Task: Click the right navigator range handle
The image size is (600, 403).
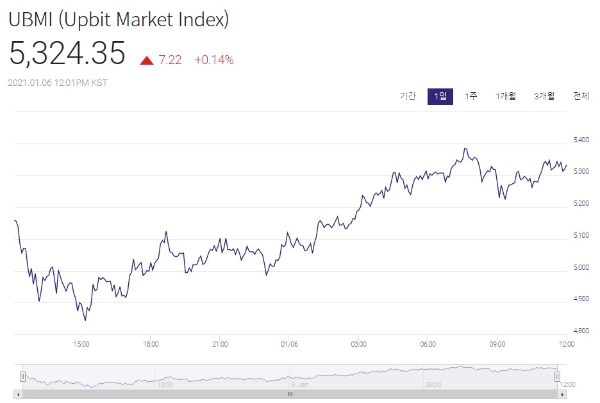Action: coord(557,376)
